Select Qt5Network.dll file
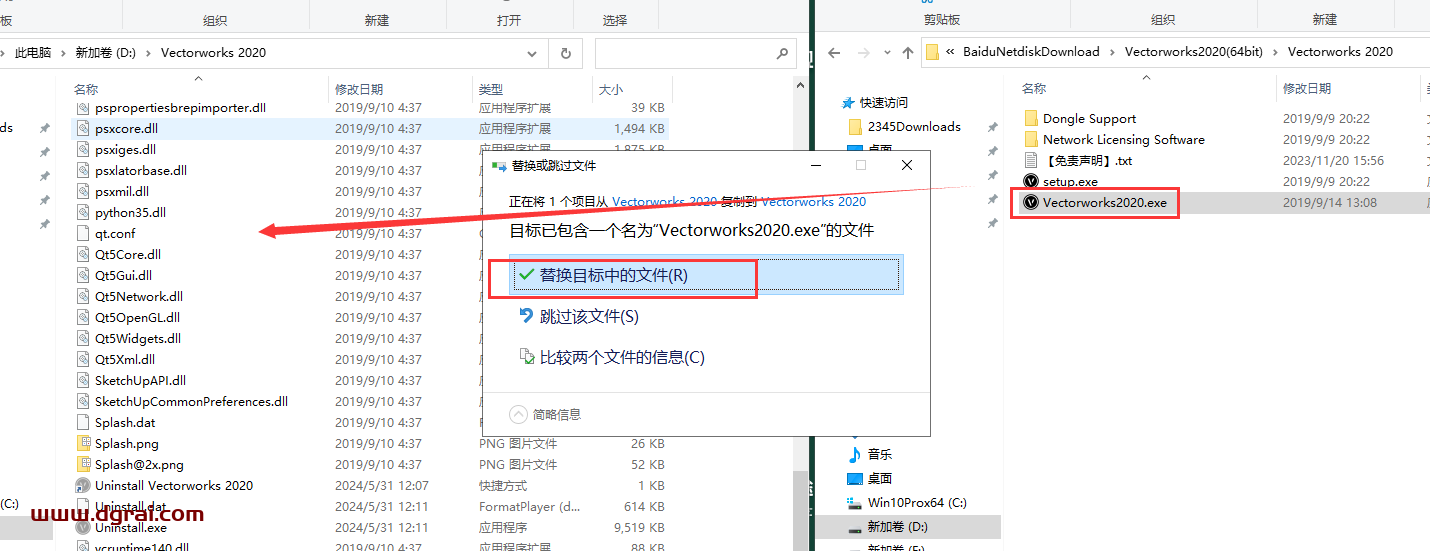This screenshot has height=551, width=1430. click(x=139, y=296)
